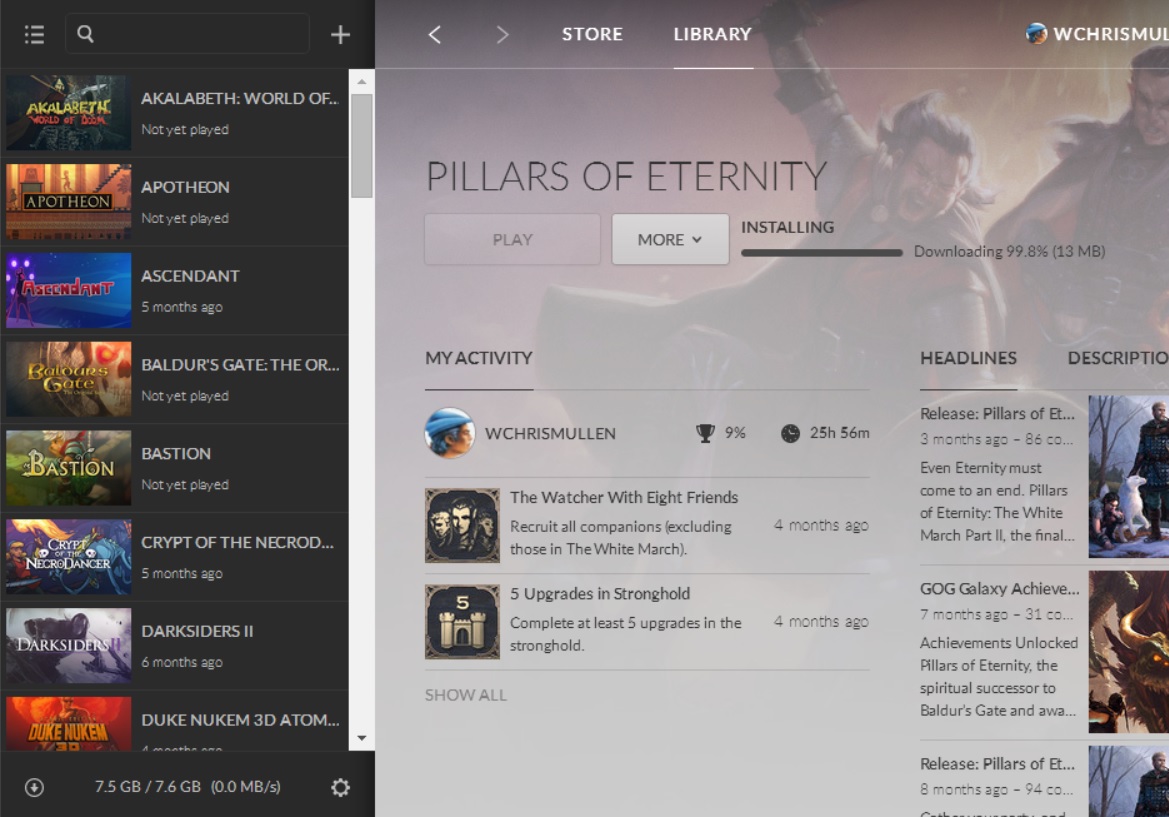
Task: Select APOTHEON title in game list
Action: [x=186, y=187]
